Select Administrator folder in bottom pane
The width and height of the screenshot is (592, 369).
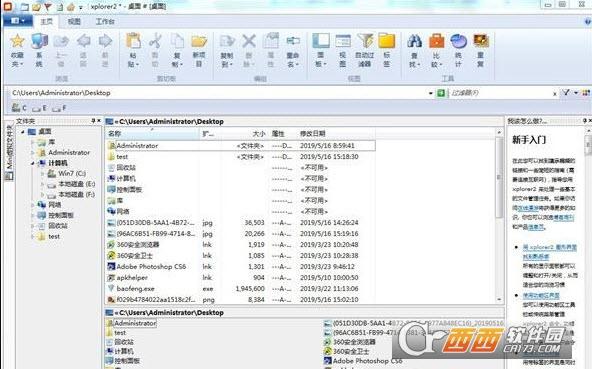tap(135, 323)
